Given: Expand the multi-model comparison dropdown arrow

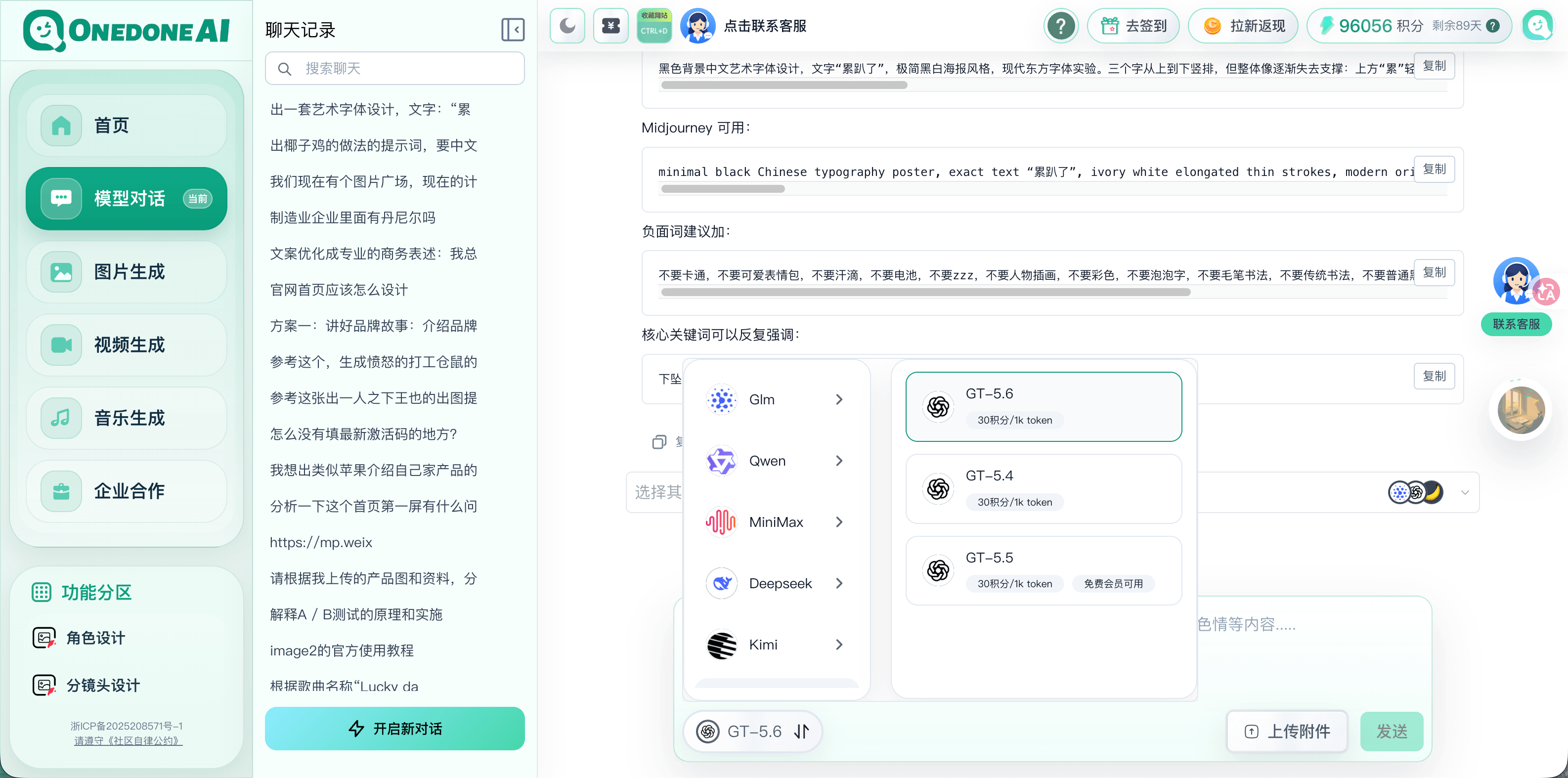Looking at the screenshot, I should coord(1465,492).
